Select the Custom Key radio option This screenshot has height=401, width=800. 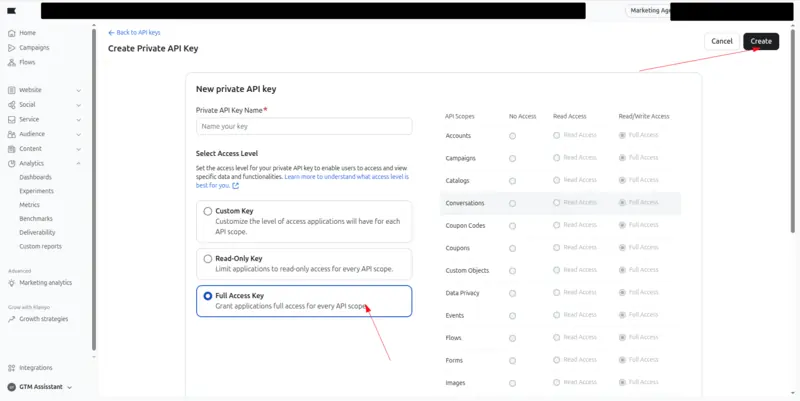tap(208, 211)
